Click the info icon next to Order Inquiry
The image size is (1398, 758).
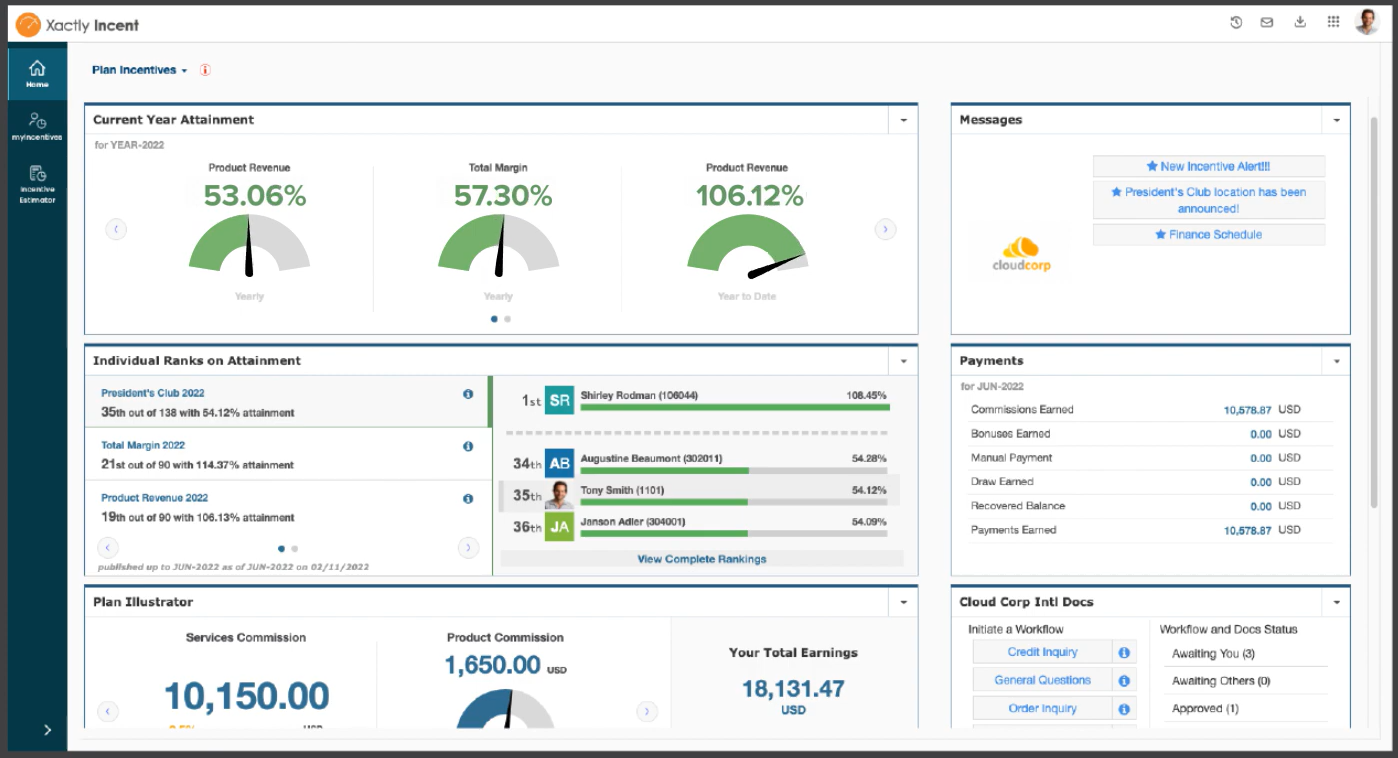coord(1124,708)
